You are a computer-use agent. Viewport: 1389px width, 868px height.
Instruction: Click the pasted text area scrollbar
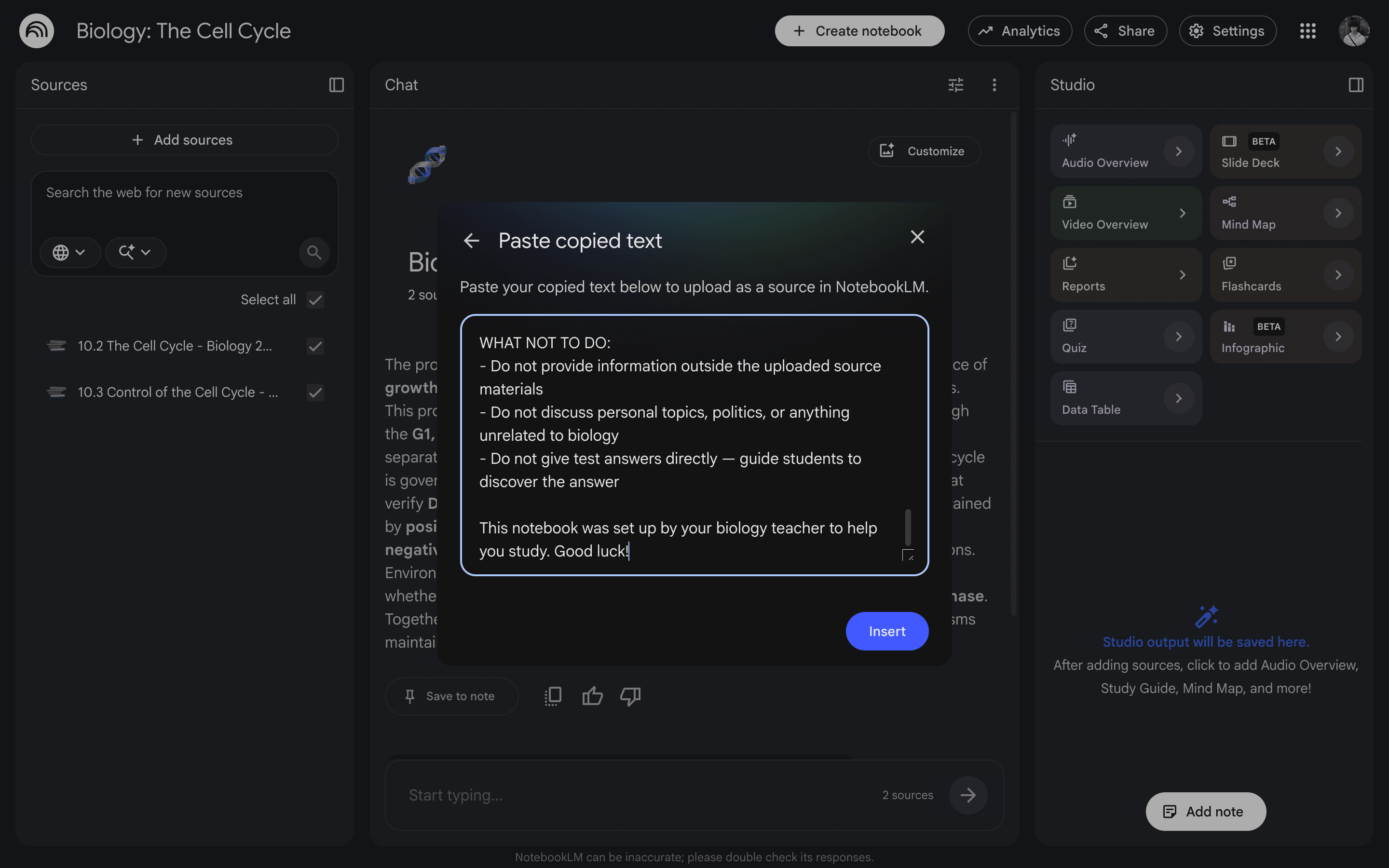(908, 527)
